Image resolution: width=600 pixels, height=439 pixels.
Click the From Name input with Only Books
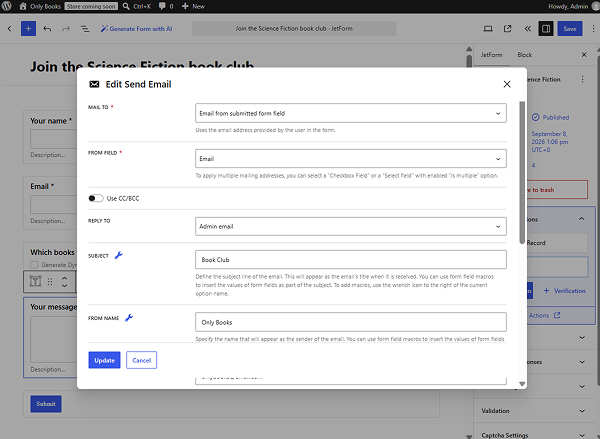pyautogui.click(x=351, y=322)
